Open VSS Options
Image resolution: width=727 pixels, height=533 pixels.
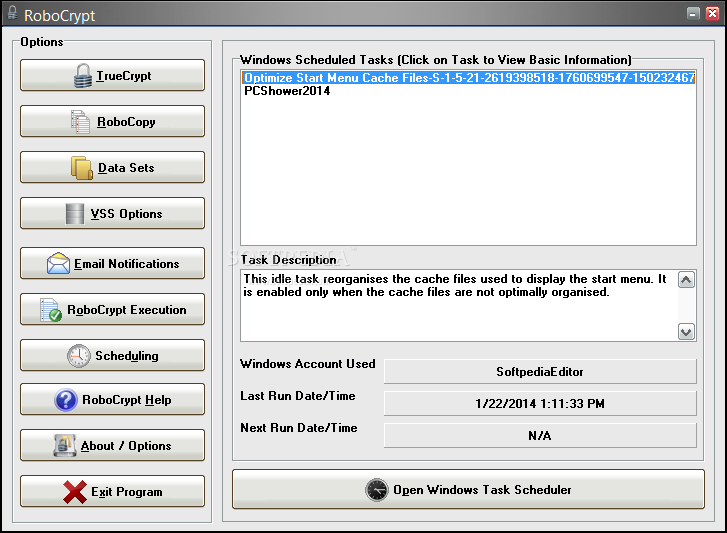[x=112, y=213]
